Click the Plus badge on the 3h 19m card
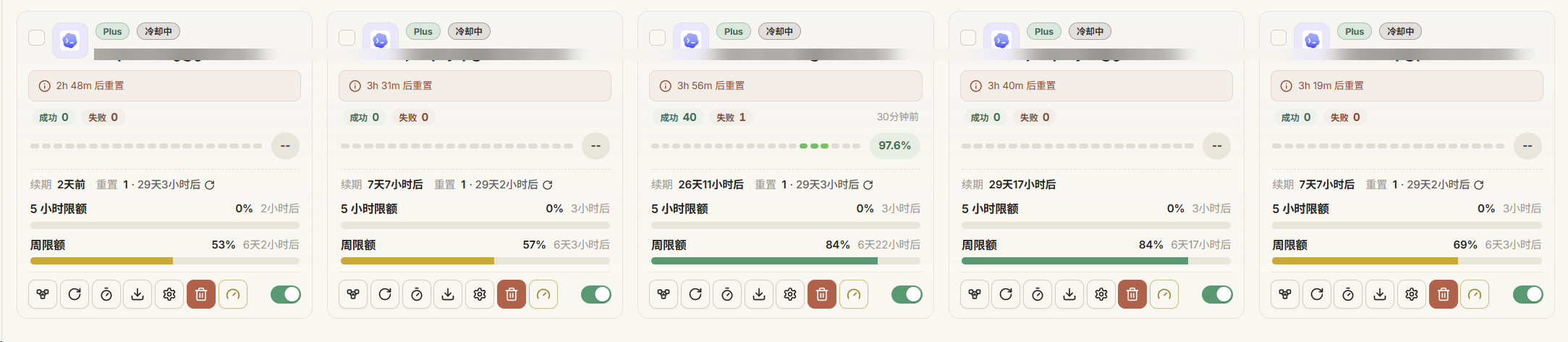Screen dimensions: 1568x342 point(1355,31)
